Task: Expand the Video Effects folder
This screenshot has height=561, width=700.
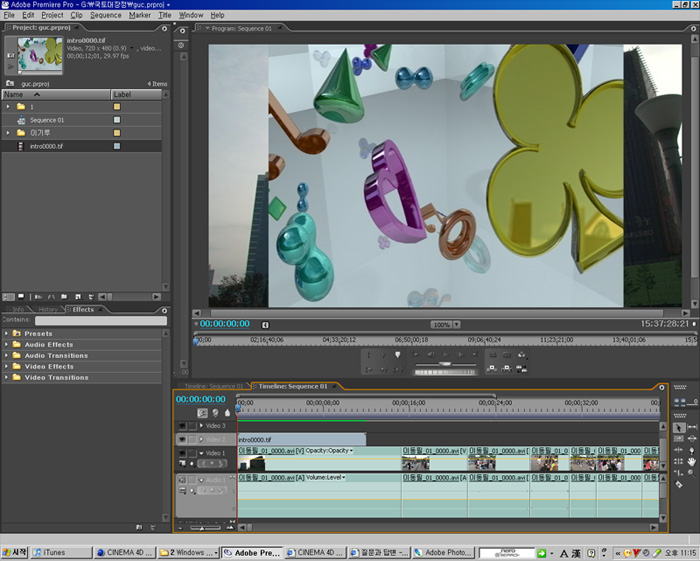Action: (6, 366)
